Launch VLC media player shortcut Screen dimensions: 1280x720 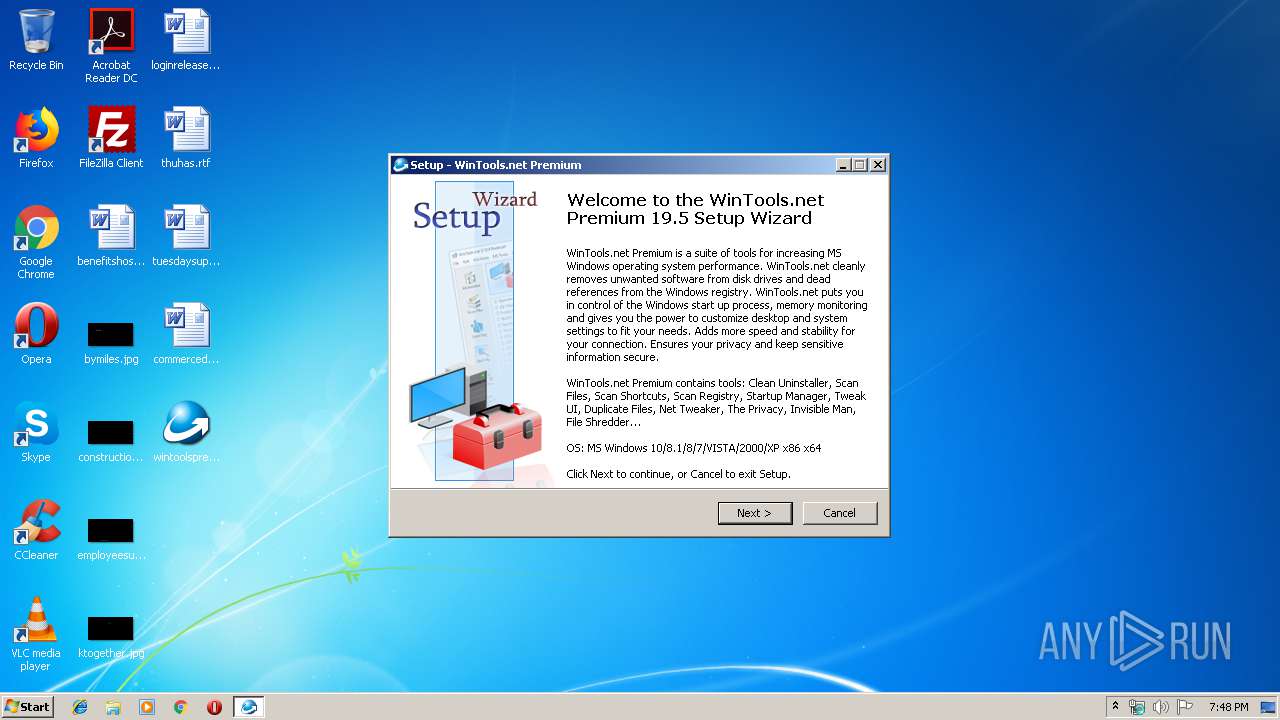point(36,634)
